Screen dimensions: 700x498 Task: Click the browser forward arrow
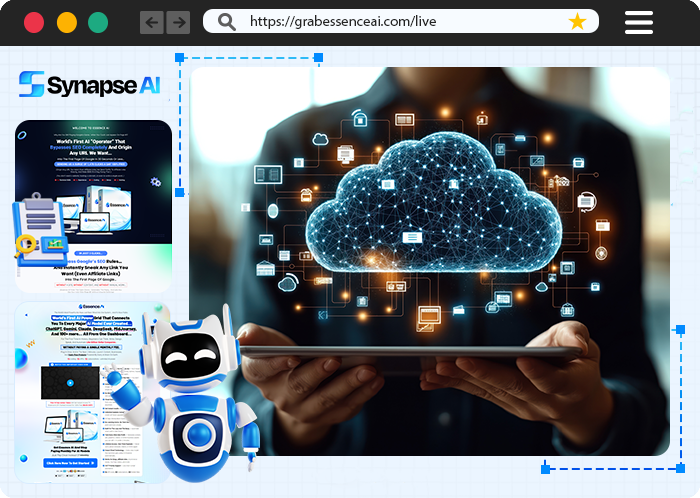[x=178, y=22]
